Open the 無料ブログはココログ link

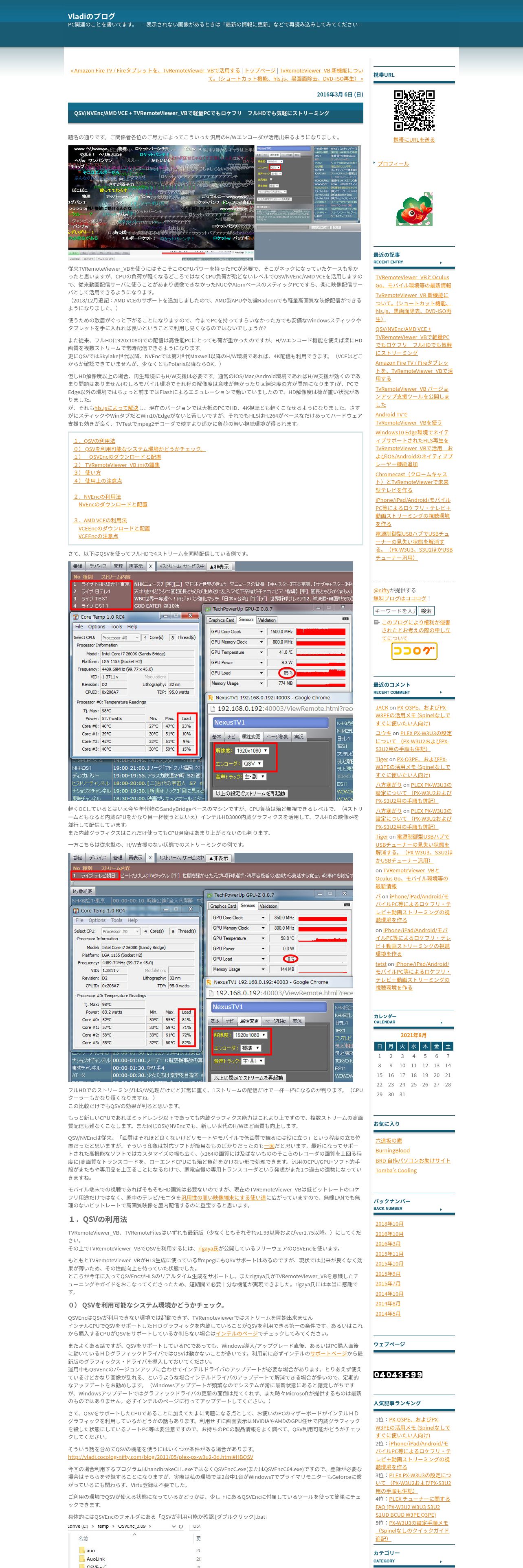click(x=400, y=598)
